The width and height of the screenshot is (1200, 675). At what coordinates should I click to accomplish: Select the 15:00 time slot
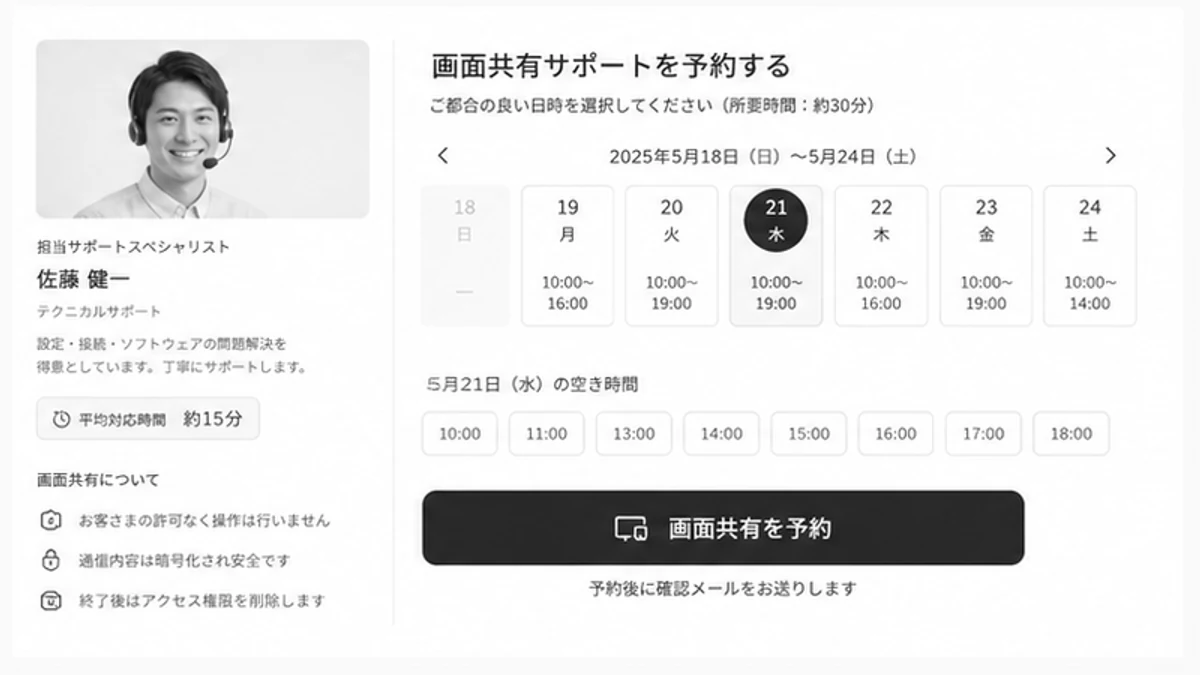pos(808,433)
